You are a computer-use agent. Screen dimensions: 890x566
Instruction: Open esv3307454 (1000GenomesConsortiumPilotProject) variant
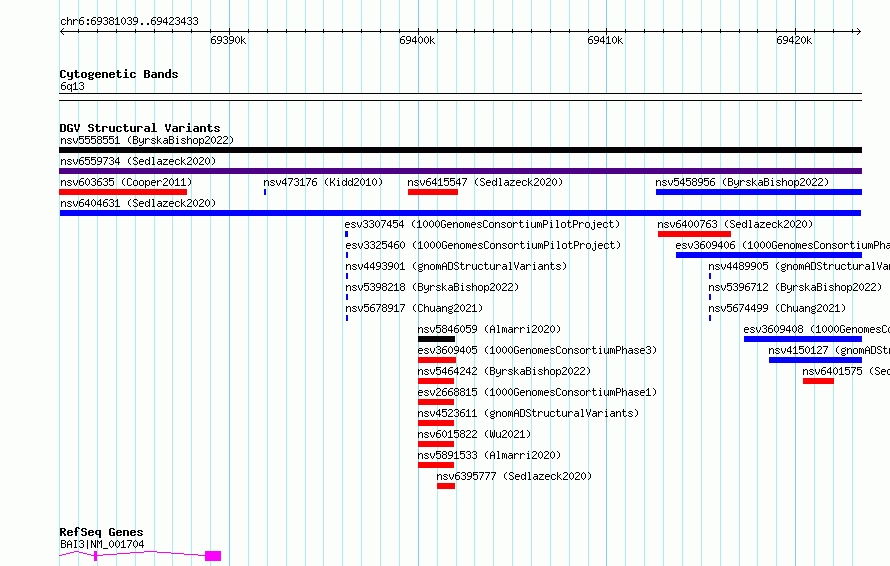[482, 224]
